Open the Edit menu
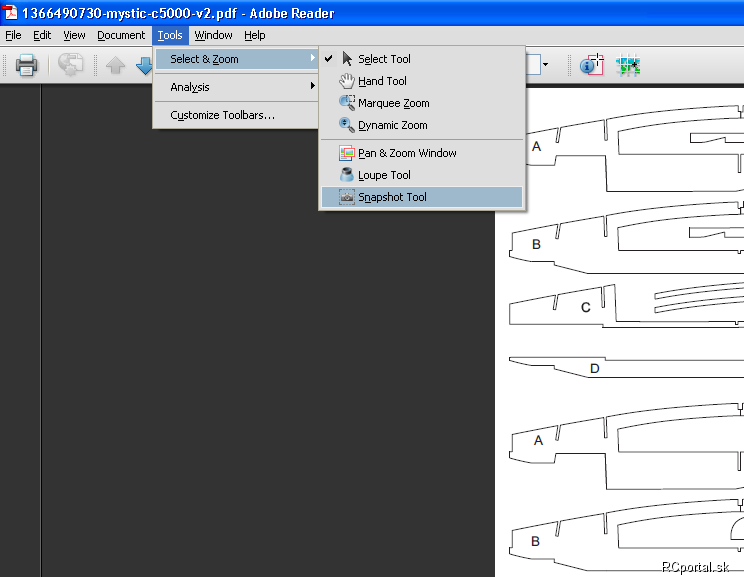The image size is (744, 577). pyautogui.click(x=42, y=36)
